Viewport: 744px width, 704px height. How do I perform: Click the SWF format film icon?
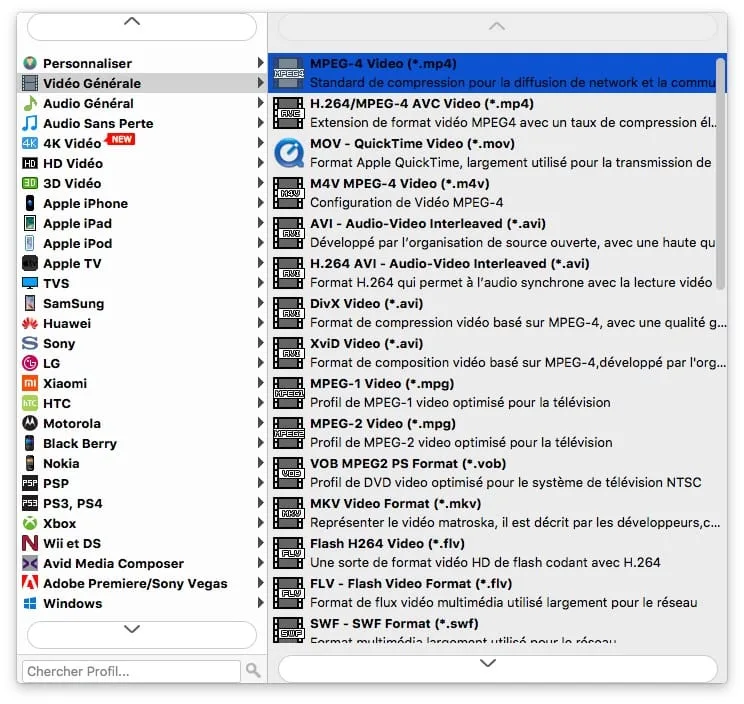289,630
